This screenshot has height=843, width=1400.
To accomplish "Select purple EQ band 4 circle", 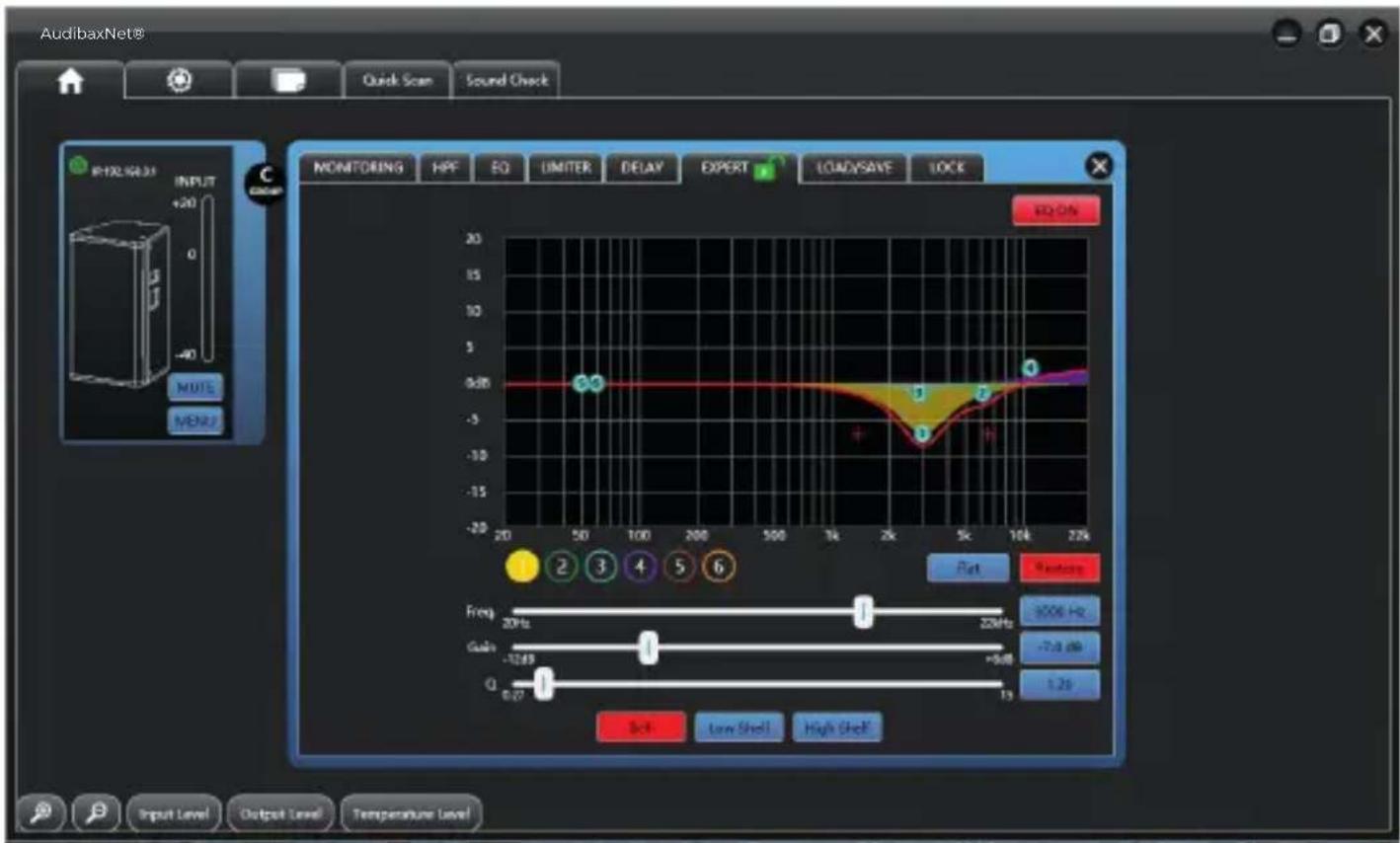I will coord(640,567).
